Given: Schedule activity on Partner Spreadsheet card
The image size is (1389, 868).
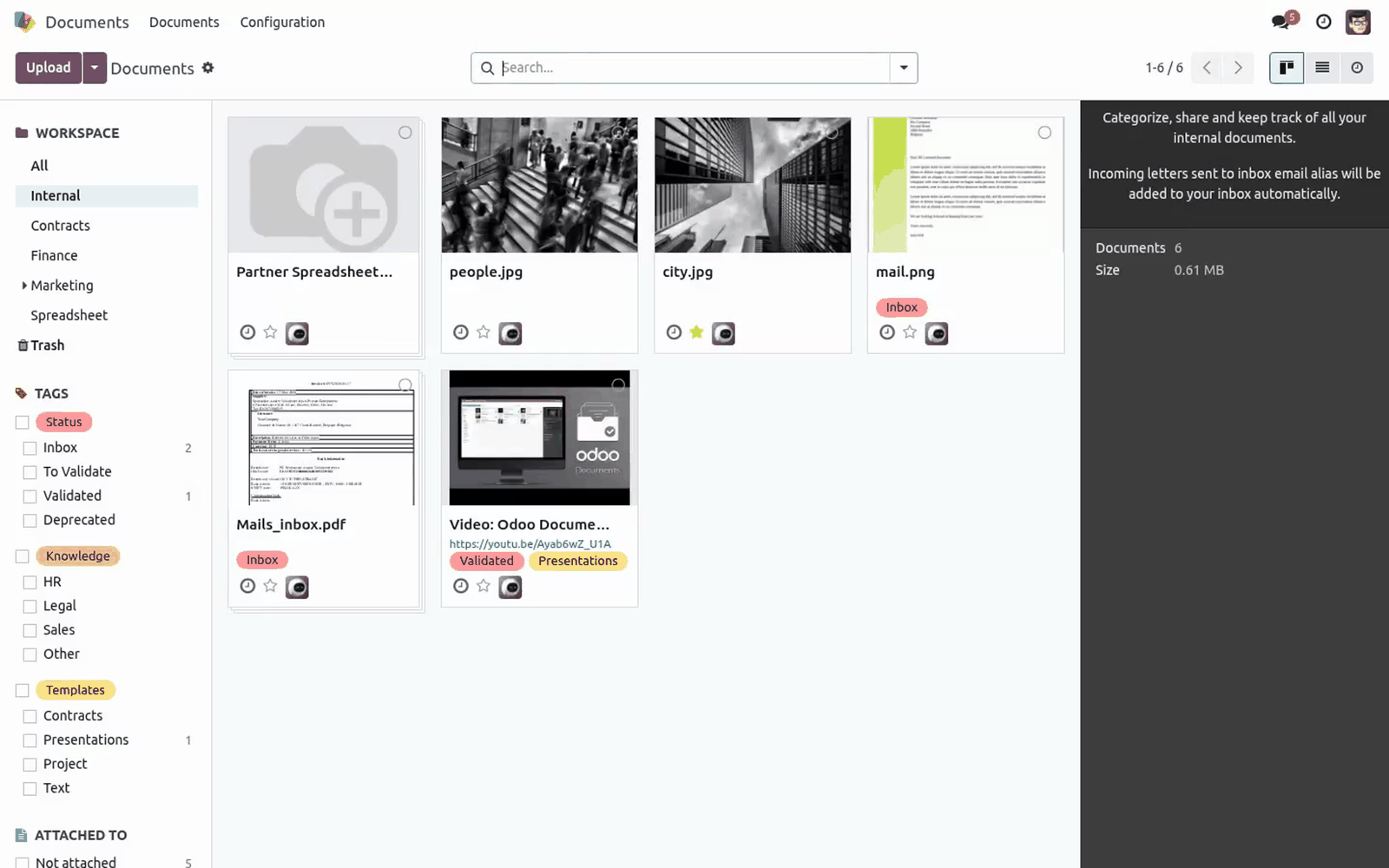Looking at the screenshot, I should point(247,332).
